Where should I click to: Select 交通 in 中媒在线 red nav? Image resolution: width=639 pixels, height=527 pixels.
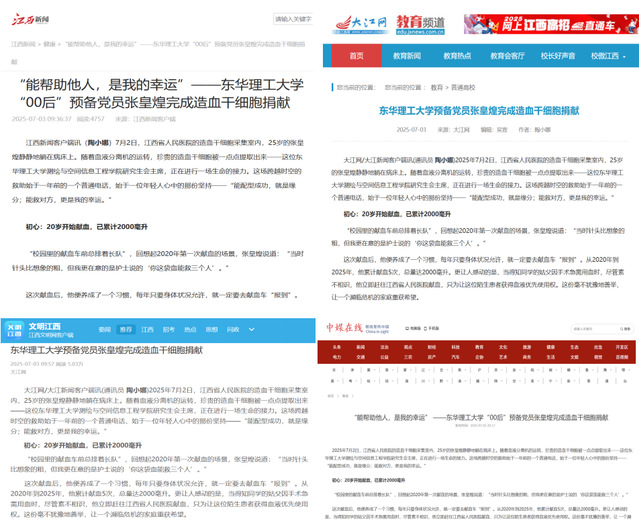(x=360, y=357)
